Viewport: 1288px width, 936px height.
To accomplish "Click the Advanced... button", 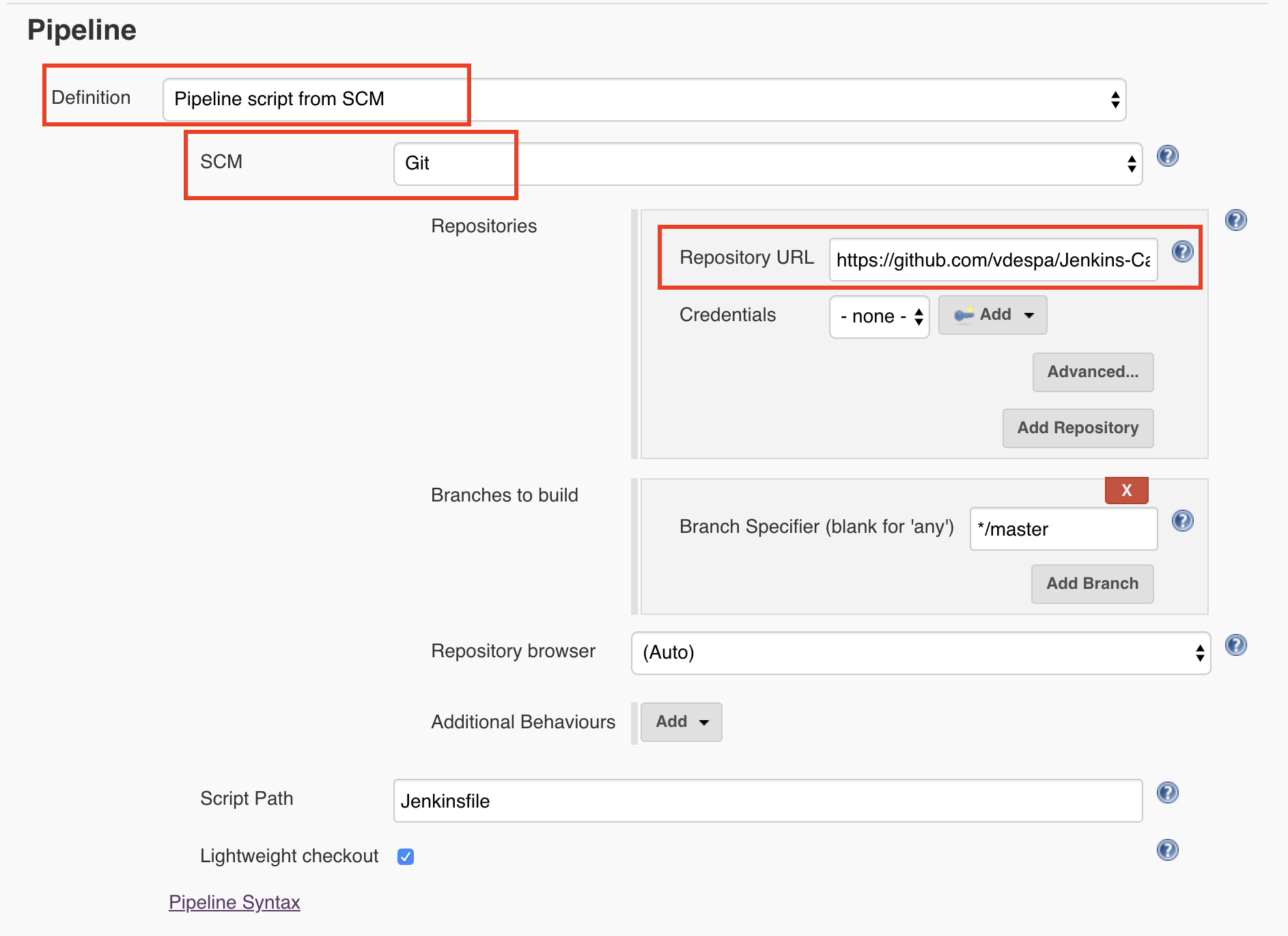I will click(1093, 372).
